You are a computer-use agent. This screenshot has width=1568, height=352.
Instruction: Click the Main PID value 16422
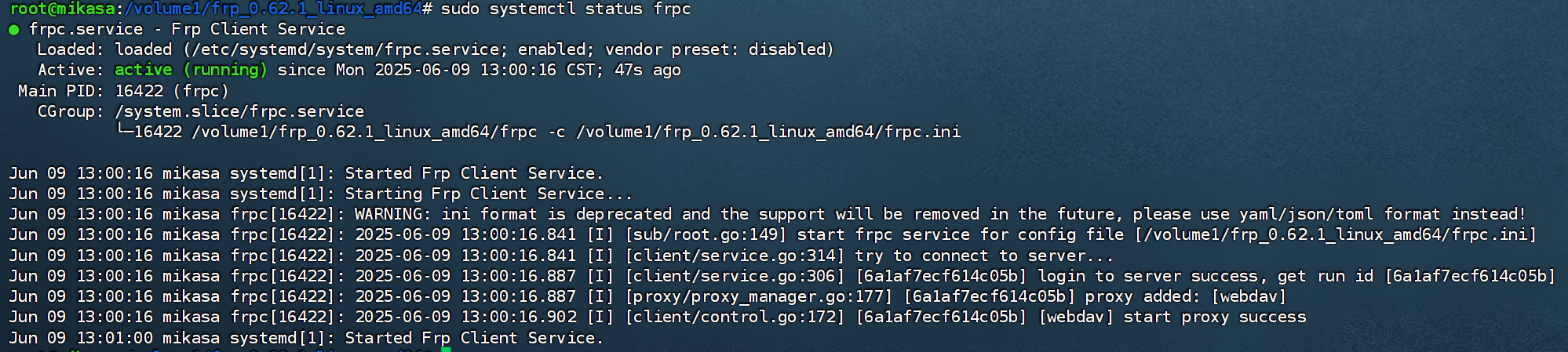(x=139, y=91)
